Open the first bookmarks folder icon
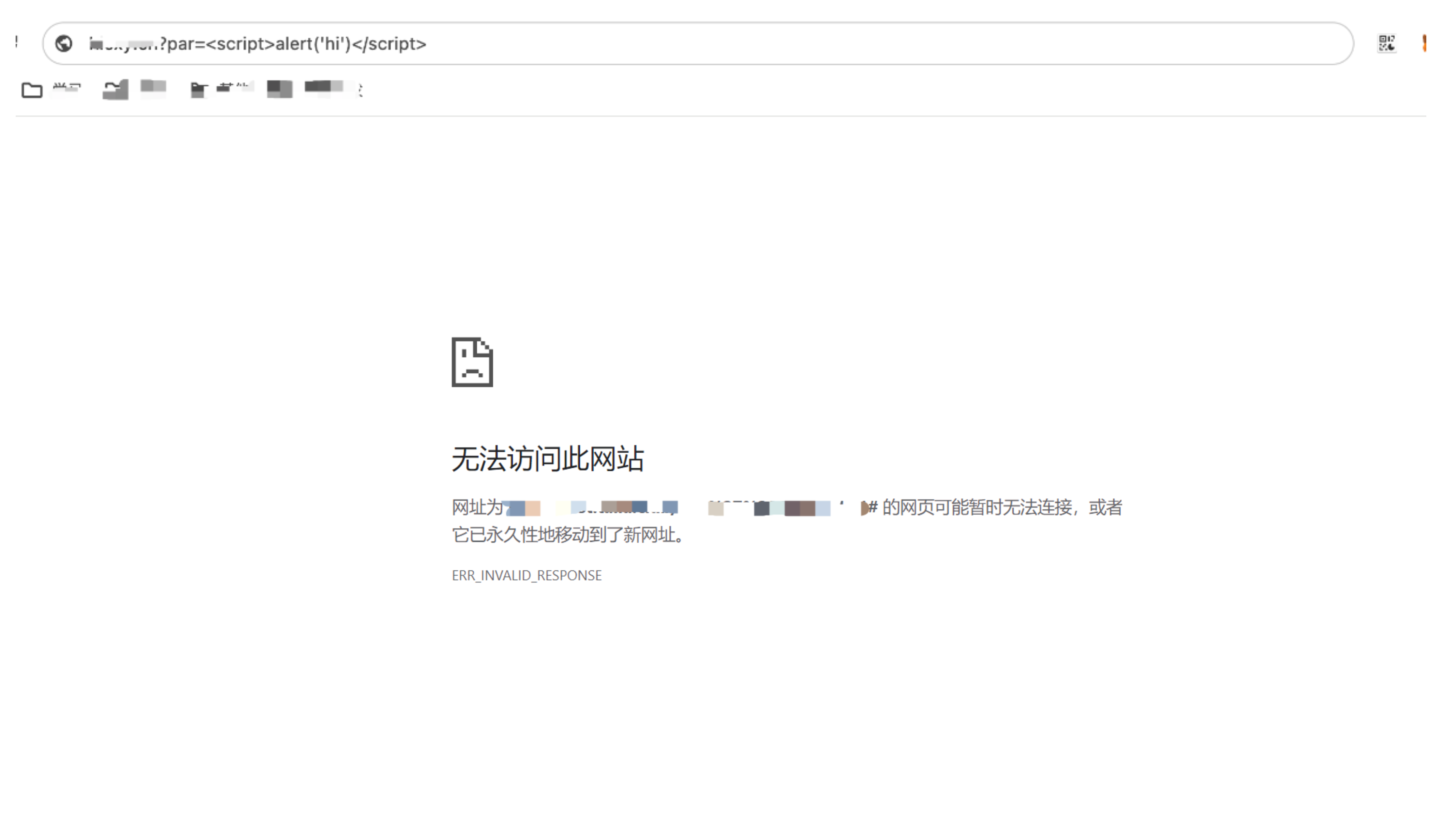The width and height of the screenshot is (1442, 840). [32, 90]
